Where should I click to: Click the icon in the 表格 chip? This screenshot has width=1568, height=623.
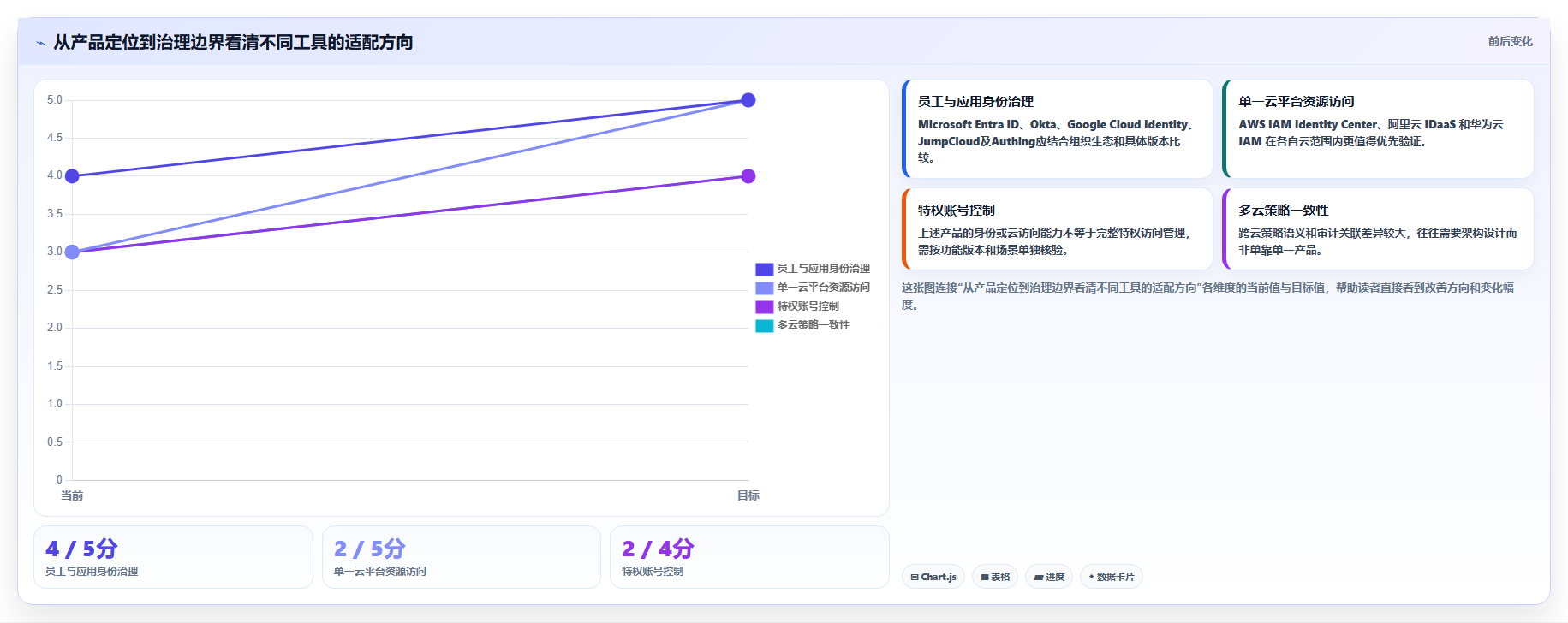click(x=985, y=578)
